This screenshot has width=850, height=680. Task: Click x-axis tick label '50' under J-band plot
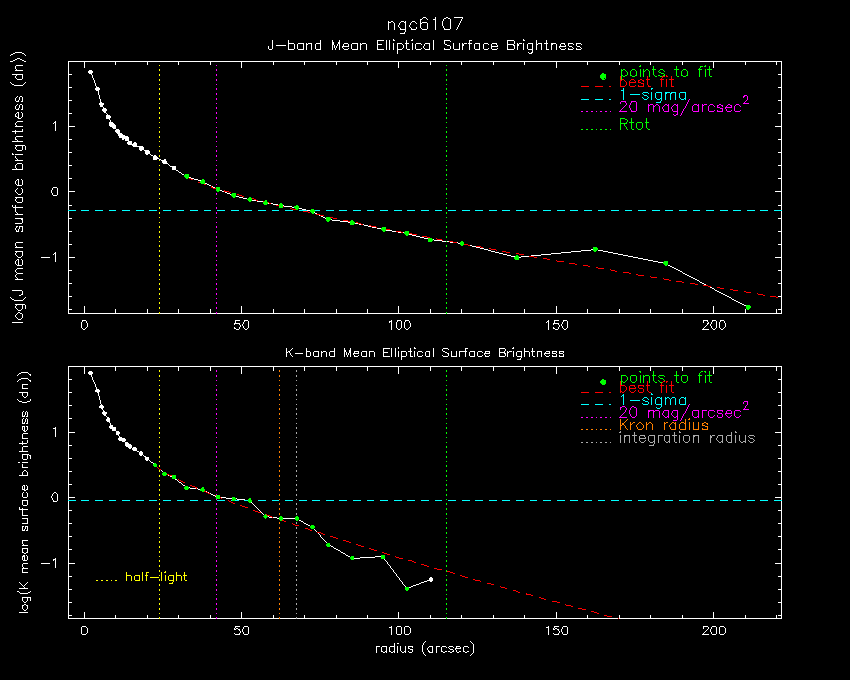pyautogui.click(x=242, y=325)
